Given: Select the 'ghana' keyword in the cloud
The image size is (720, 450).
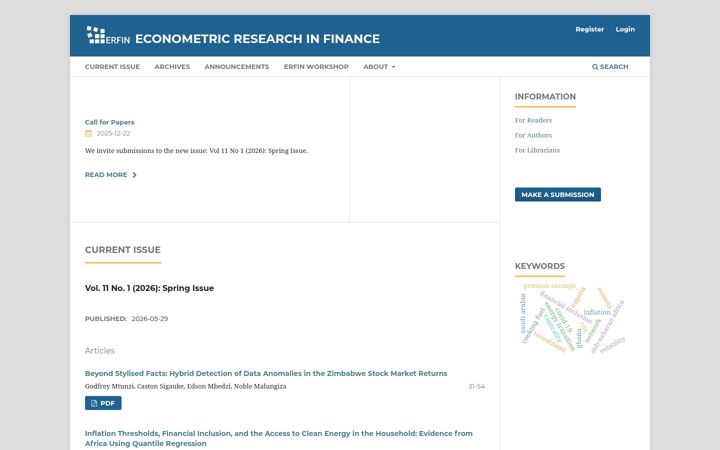Looking at the screenshot, I should [x=579, y=338].
